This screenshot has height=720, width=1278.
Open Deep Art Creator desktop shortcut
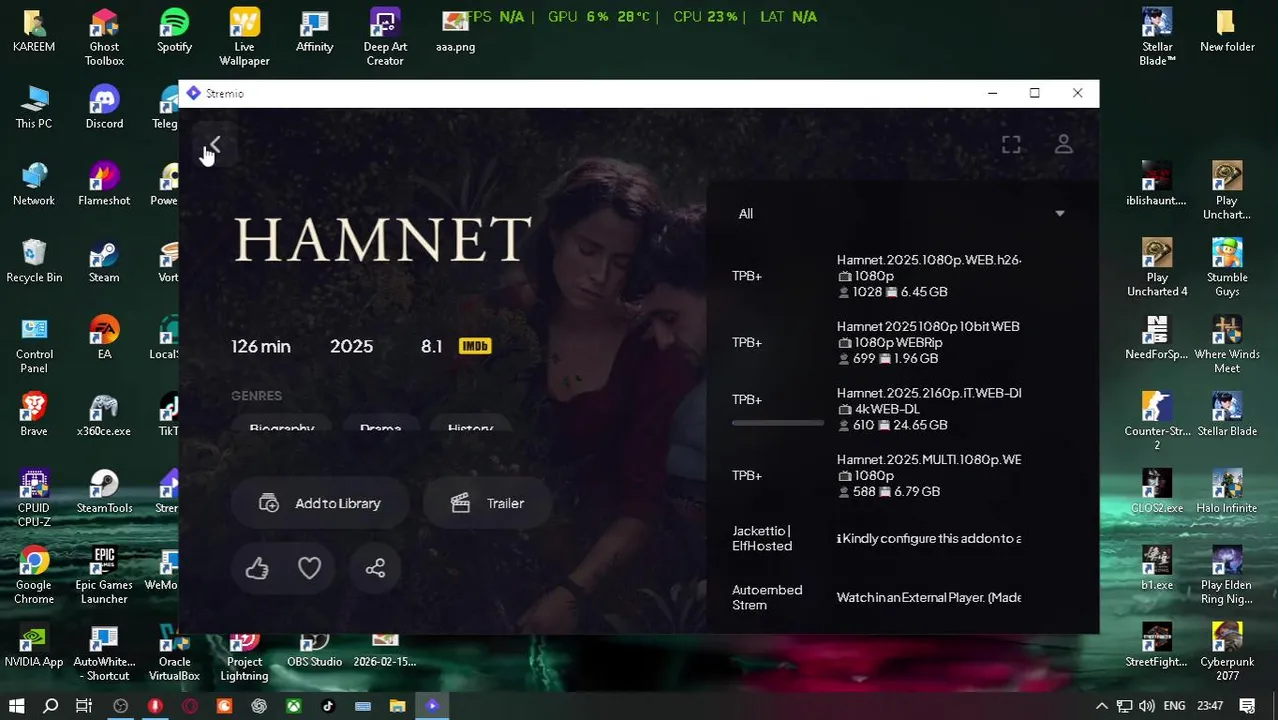click(x=385, y=38)
